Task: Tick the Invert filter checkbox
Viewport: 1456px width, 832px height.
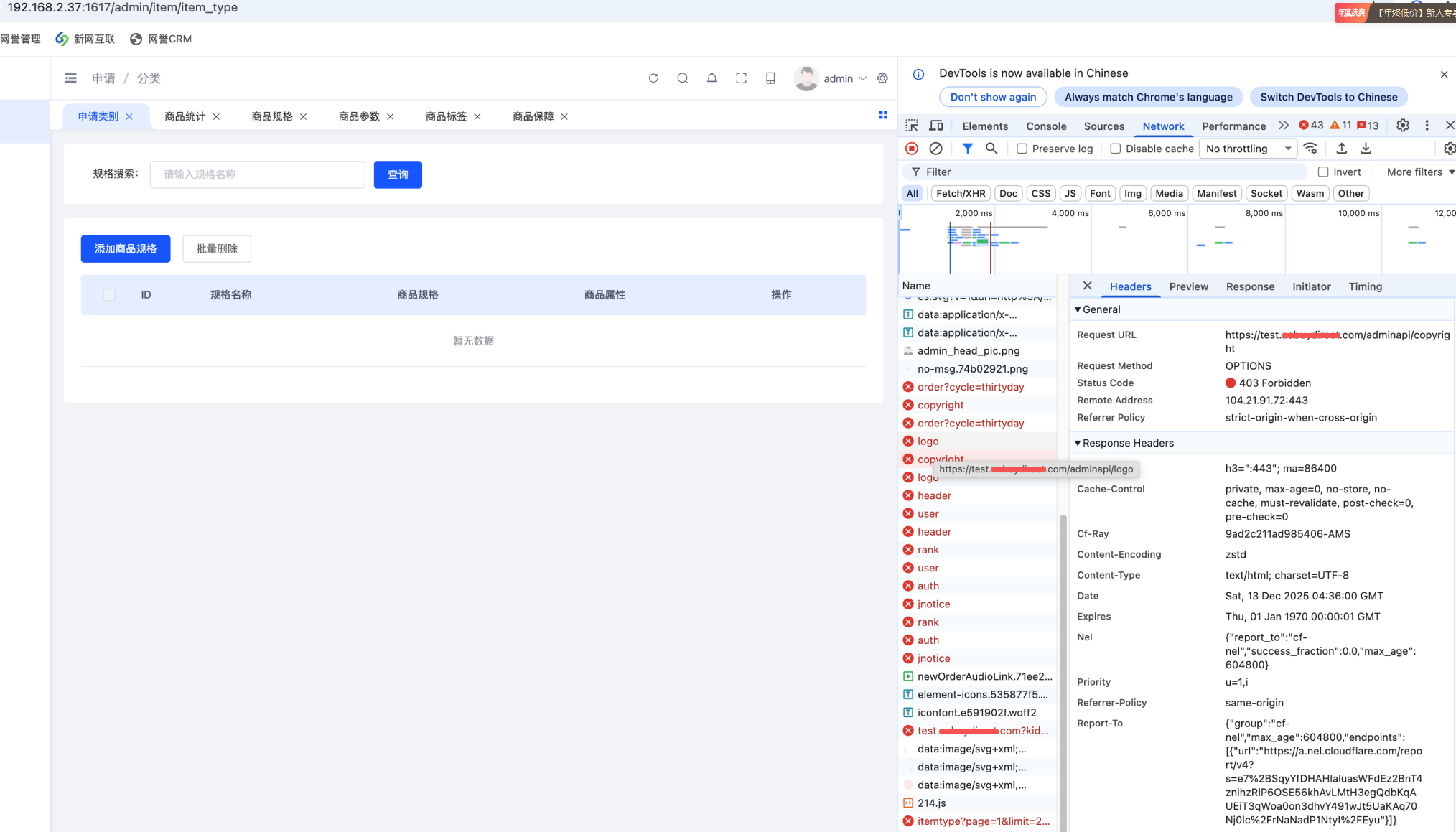Action: (1322, 172)
